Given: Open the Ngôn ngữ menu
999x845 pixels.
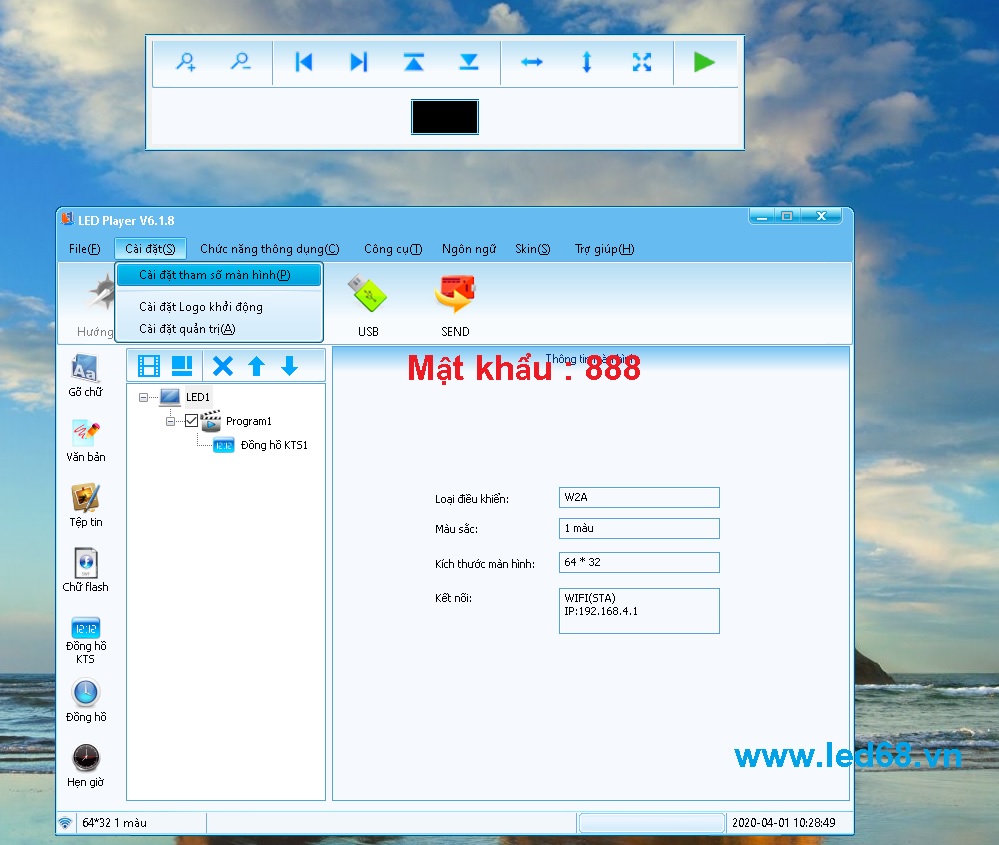Looking at the screenshot, I should pyautogui.click(x=468, y=249).
